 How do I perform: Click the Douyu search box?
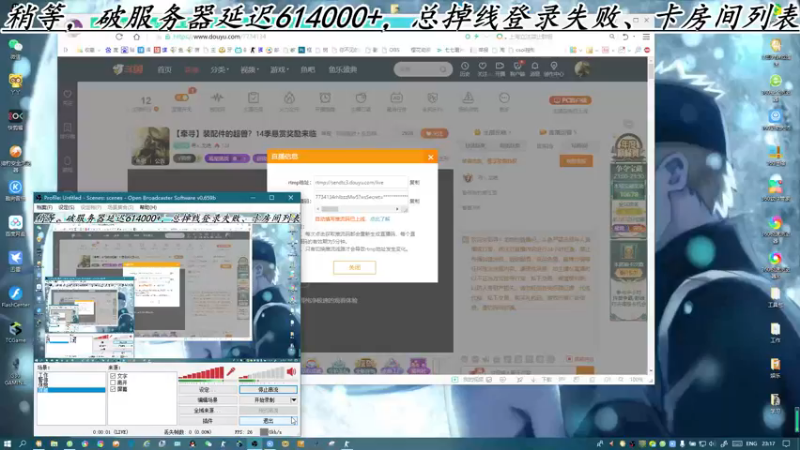(422, 69)
